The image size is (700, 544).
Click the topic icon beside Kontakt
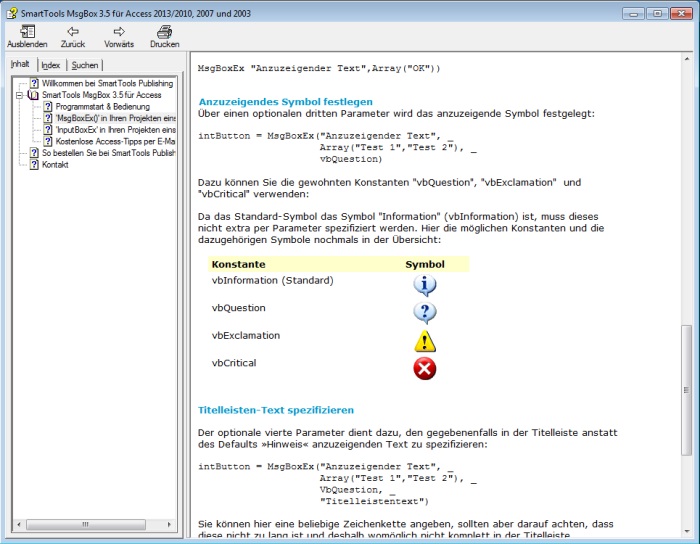coord(34,164)
